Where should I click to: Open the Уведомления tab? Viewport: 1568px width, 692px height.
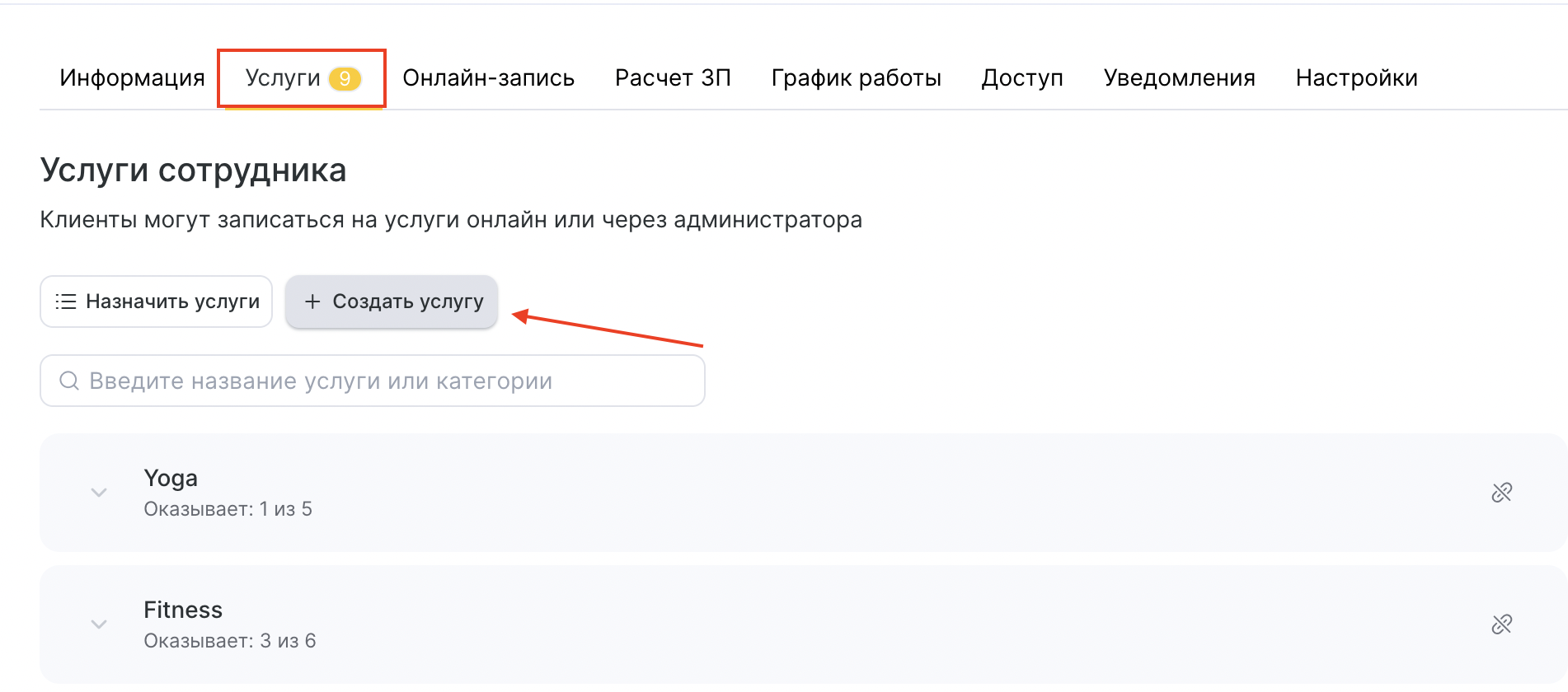coord(1179,78)
